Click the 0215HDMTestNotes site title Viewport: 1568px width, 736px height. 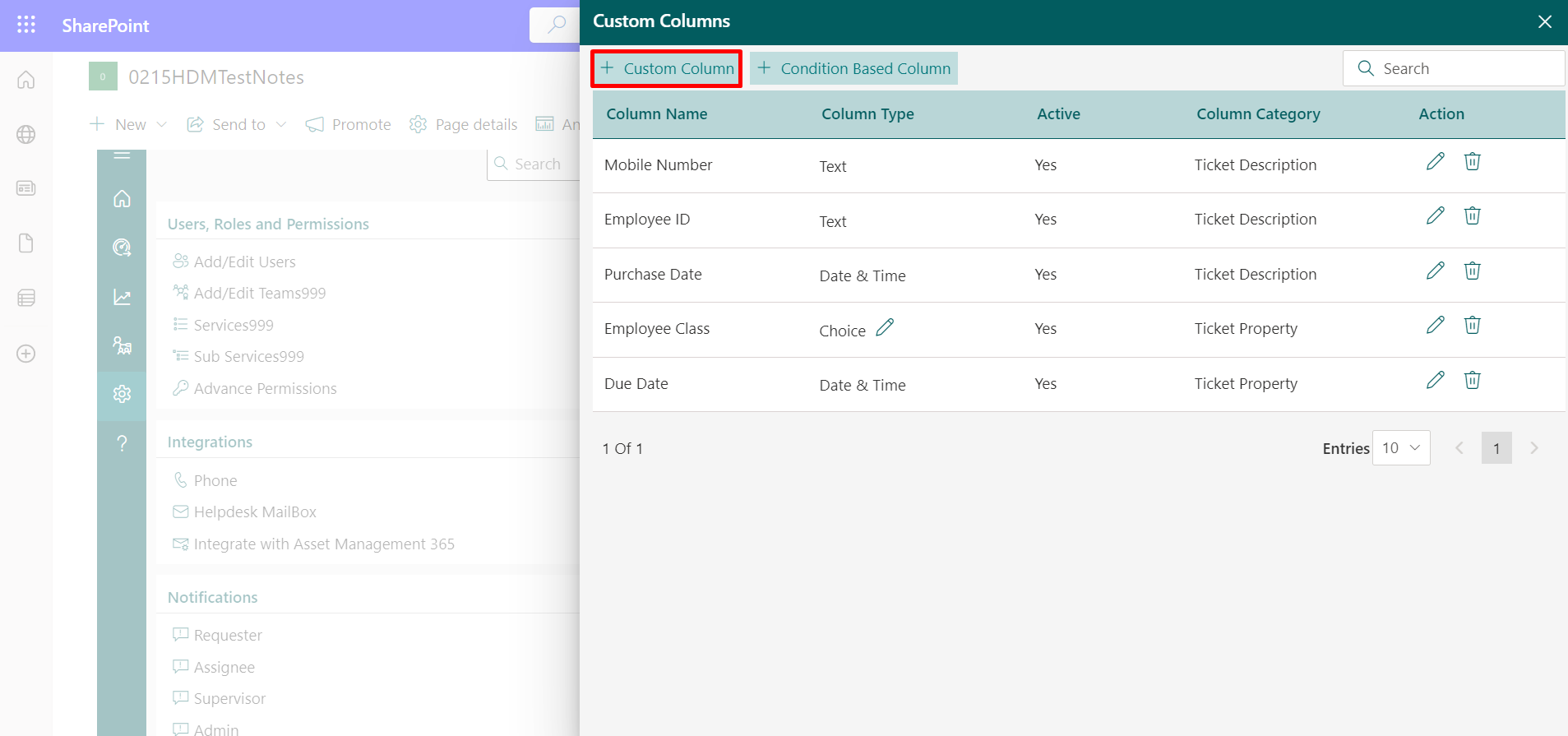click(216, 76)
